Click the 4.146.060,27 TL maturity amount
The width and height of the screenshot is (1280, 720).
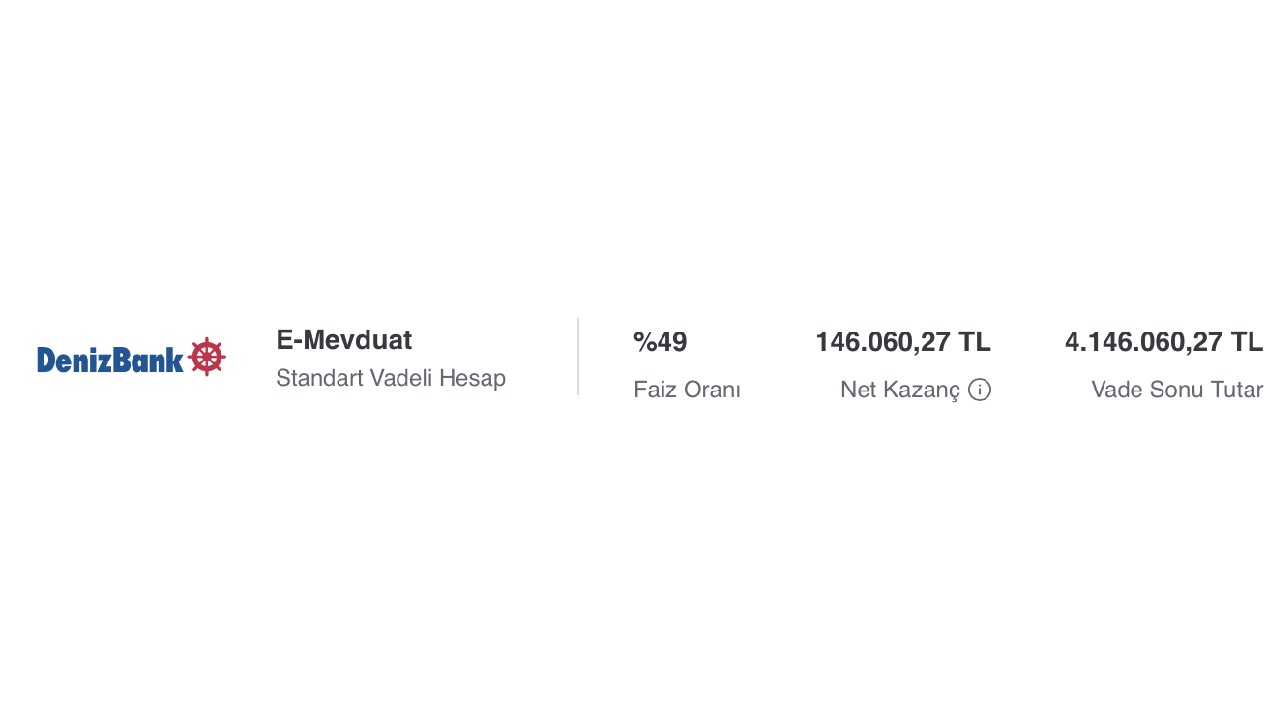tap(1164, 342)
